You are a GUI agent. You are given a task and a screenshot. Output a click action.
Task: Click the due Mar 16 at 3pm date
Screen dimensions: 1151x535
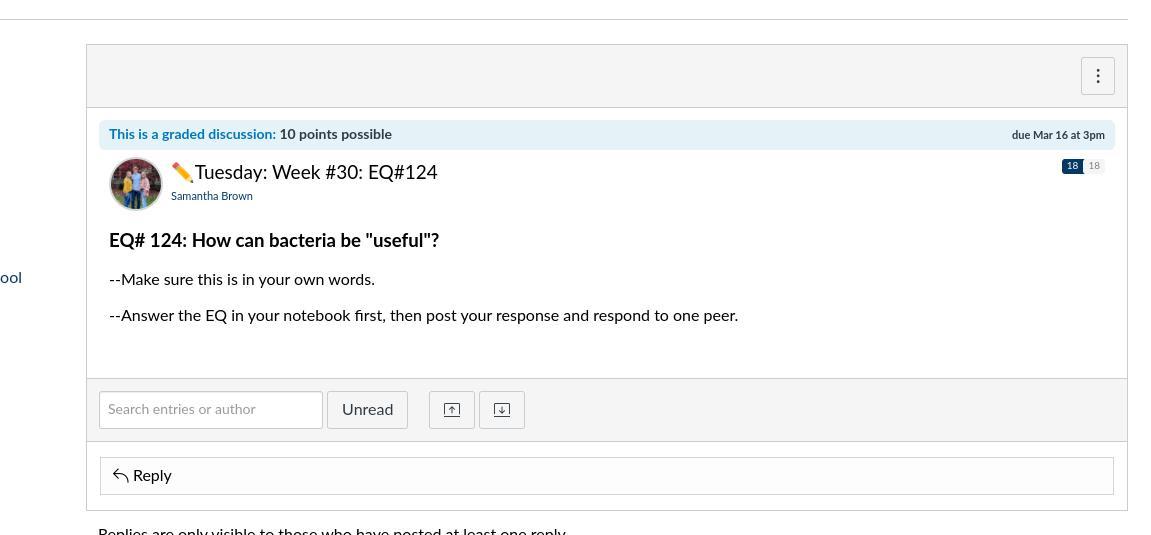tap(1057, 135)
